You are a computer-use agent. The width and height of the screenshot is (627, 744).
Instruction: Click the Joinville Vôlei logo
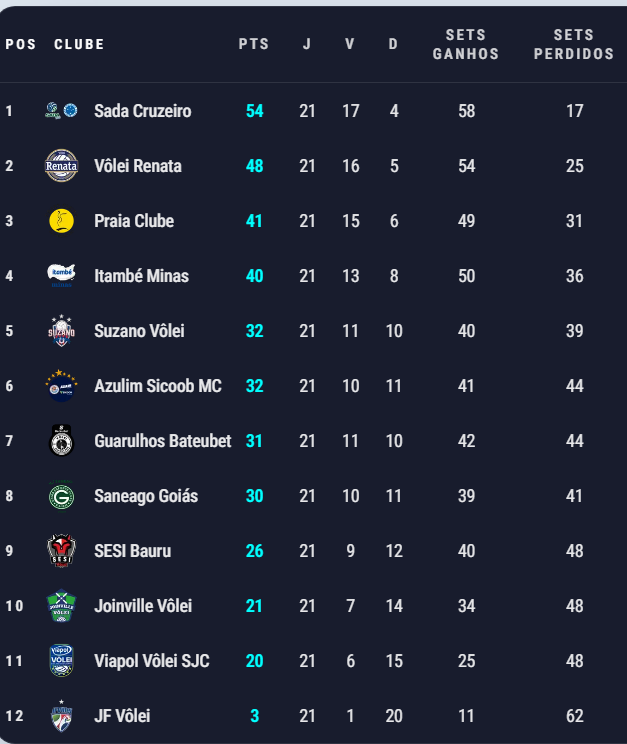click(x=61, y=606)
